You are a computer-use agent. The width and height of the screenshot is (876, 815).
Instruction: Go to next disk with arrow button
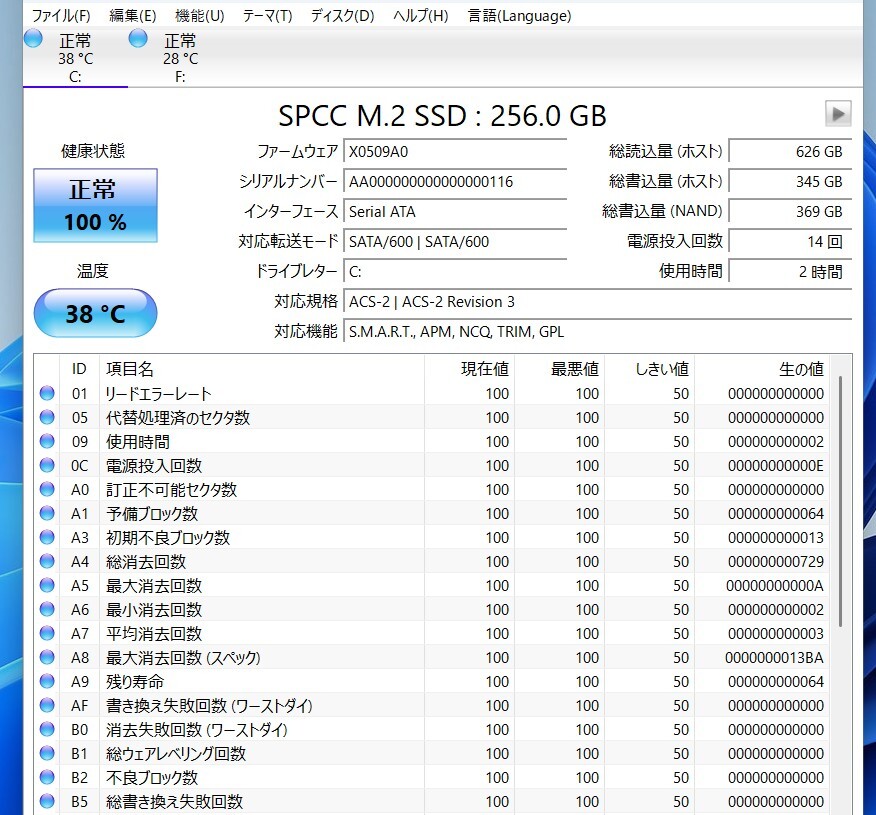point(838,114)
